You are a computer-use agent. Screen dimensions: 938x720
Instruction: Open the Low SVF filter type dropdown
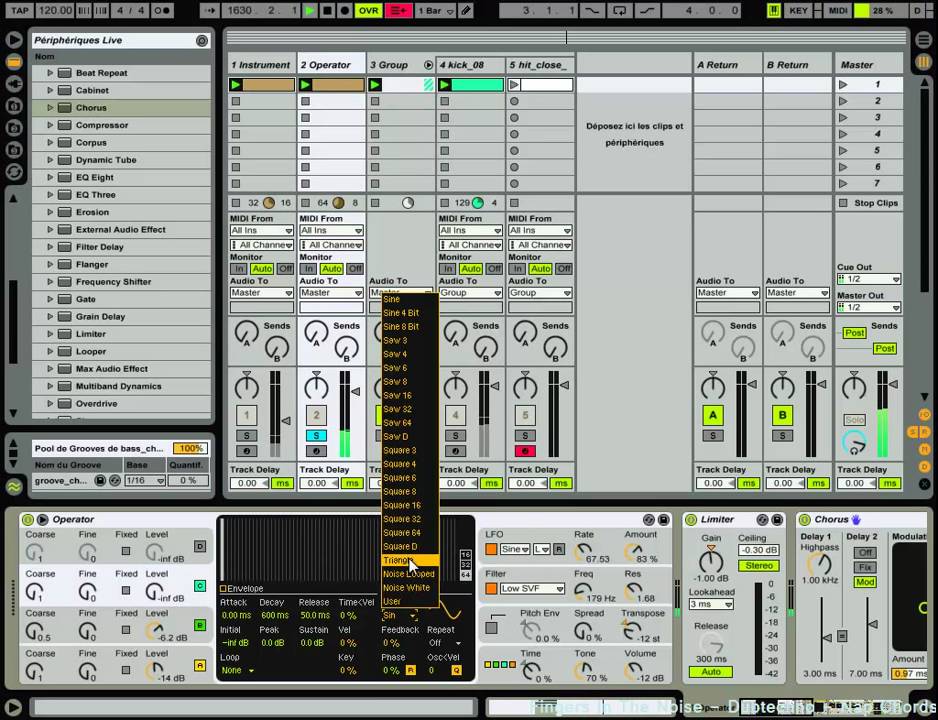(x=532, y=589)
